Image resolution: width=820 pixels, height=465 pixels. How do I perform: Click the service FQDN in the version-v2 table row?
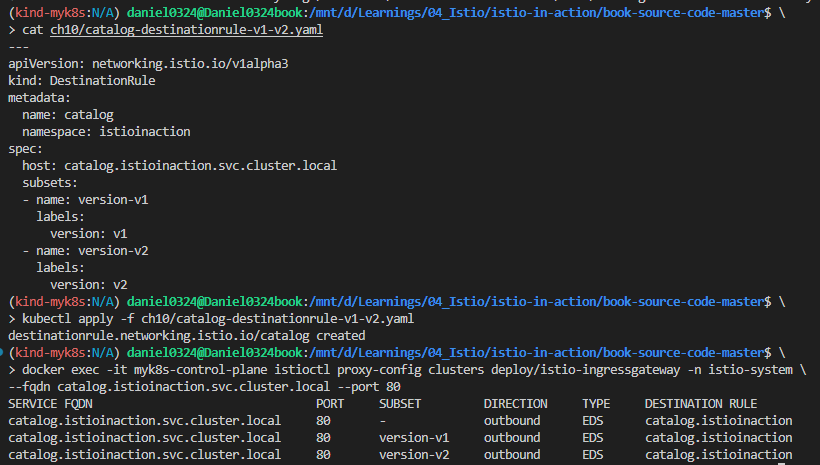(145, 455)
